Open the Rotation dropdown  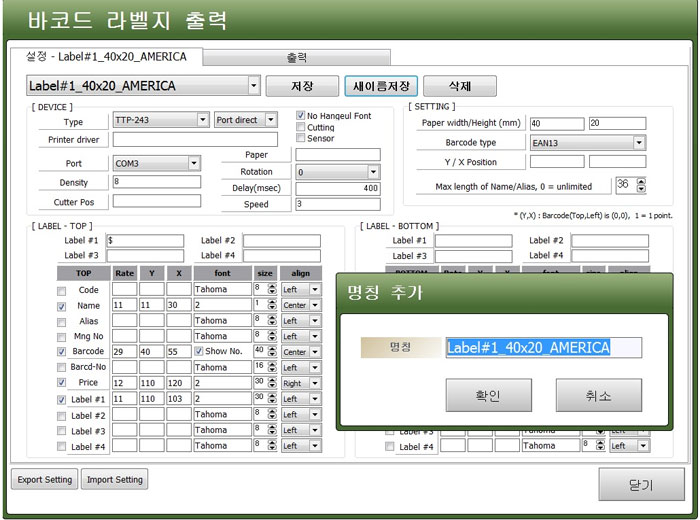(x=373, y=172)
